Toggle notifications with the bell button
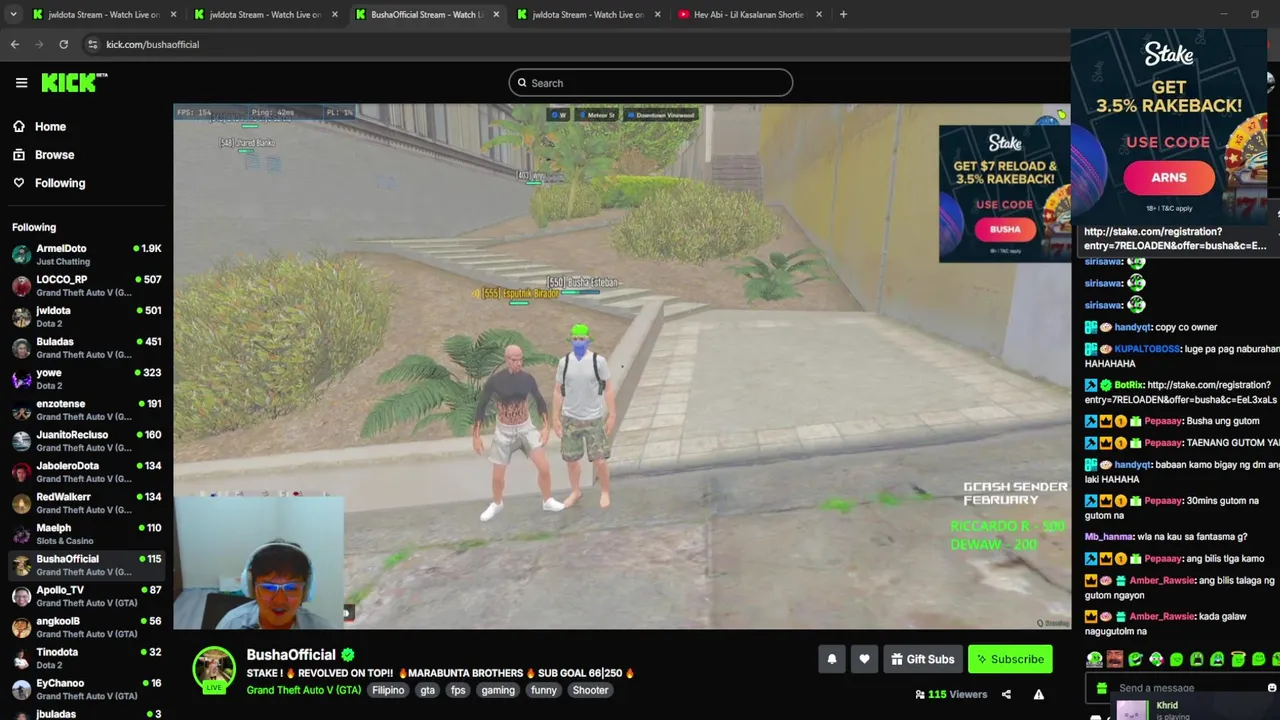Viewport: 1280px width, 720px height. coord(832,659)
